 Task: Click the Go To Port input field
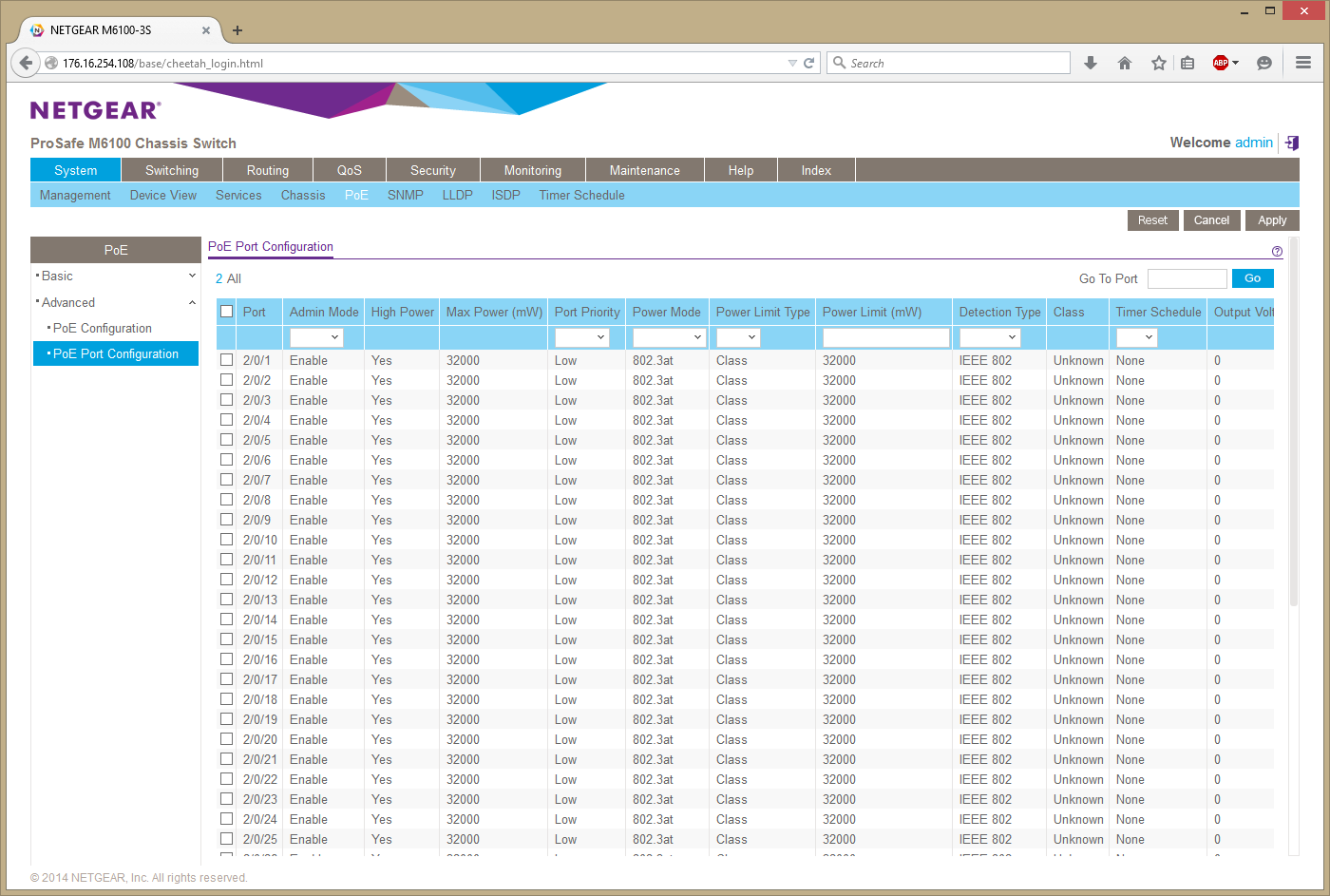point(1187,278)
